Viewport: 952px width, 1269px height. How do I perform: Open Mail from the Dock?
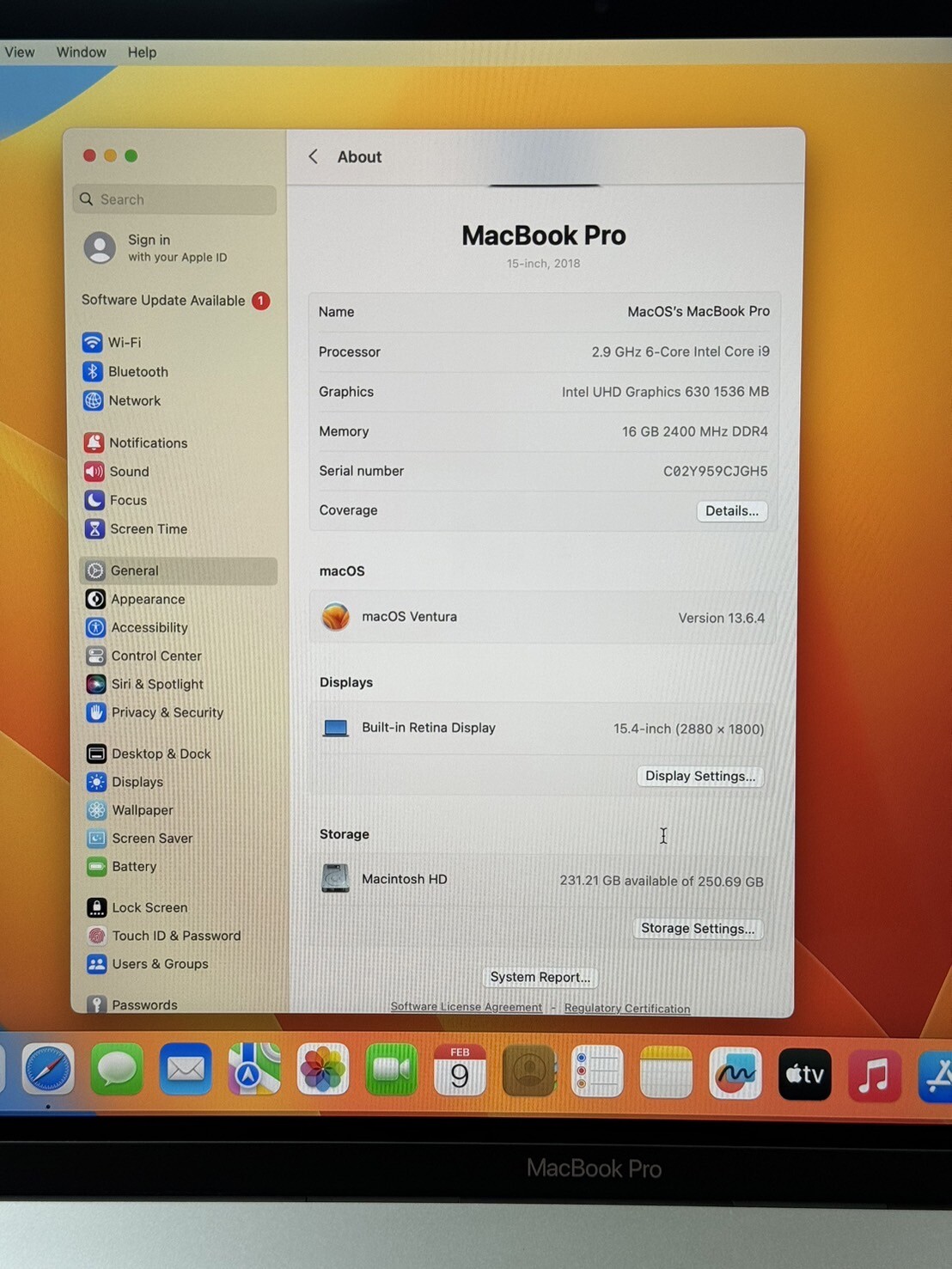pyautogui.click(x=186, y=1071)
